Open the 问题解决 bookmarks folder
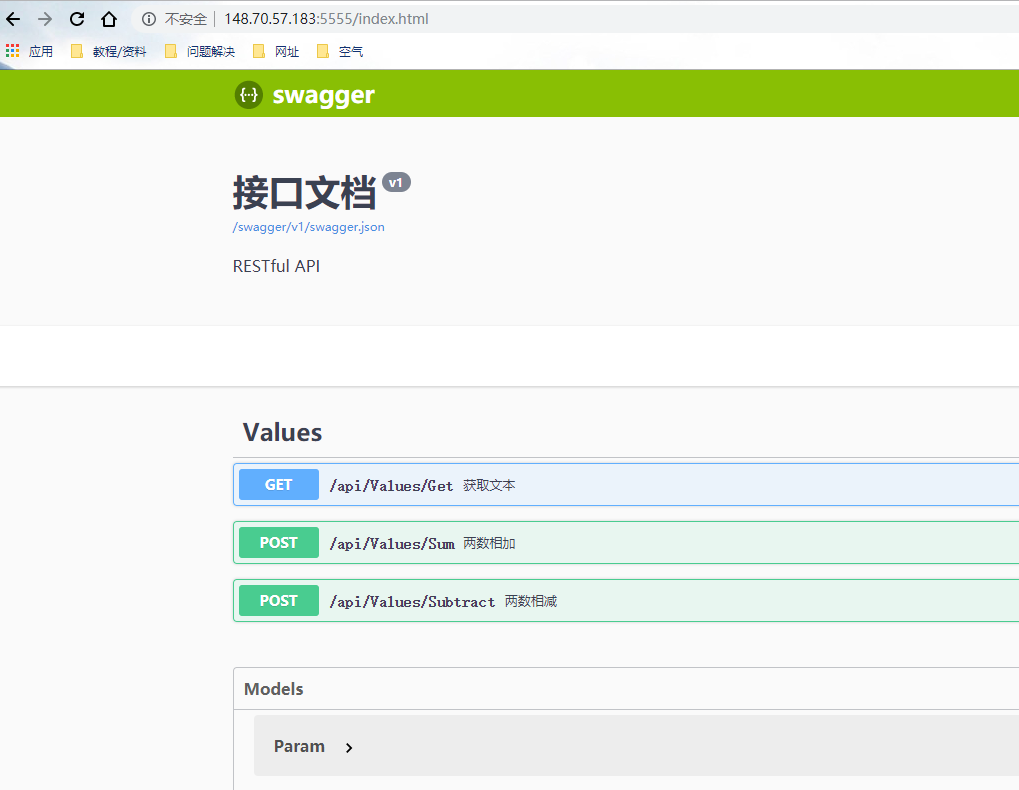Viewport: 1019px width, 790px height. point(210,51)
